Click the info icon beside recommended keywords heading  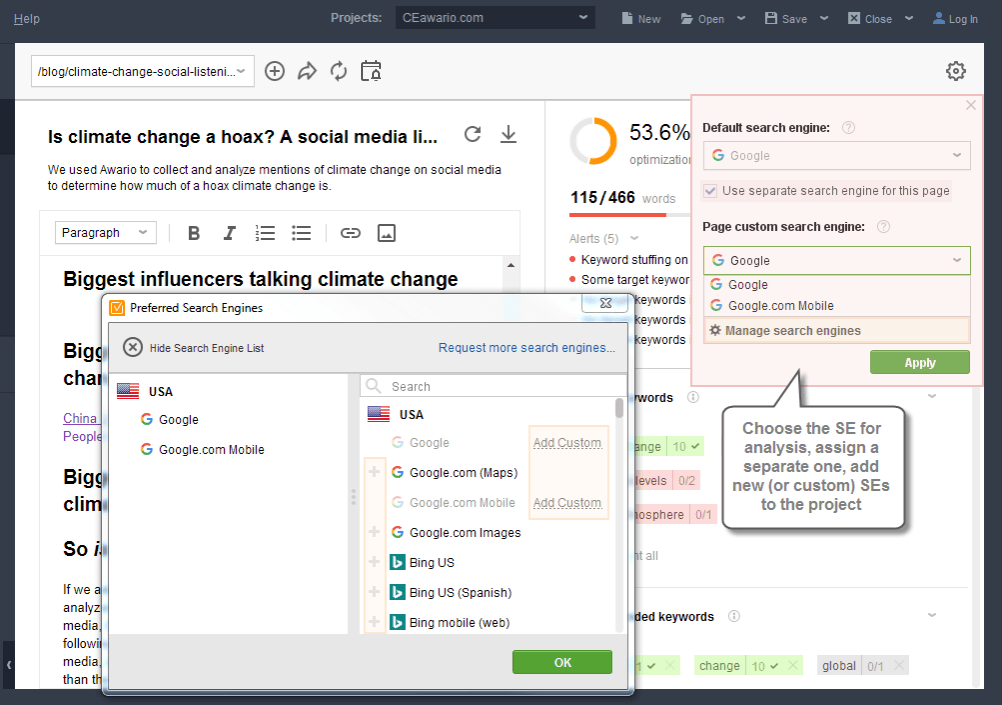click(734, 616)
